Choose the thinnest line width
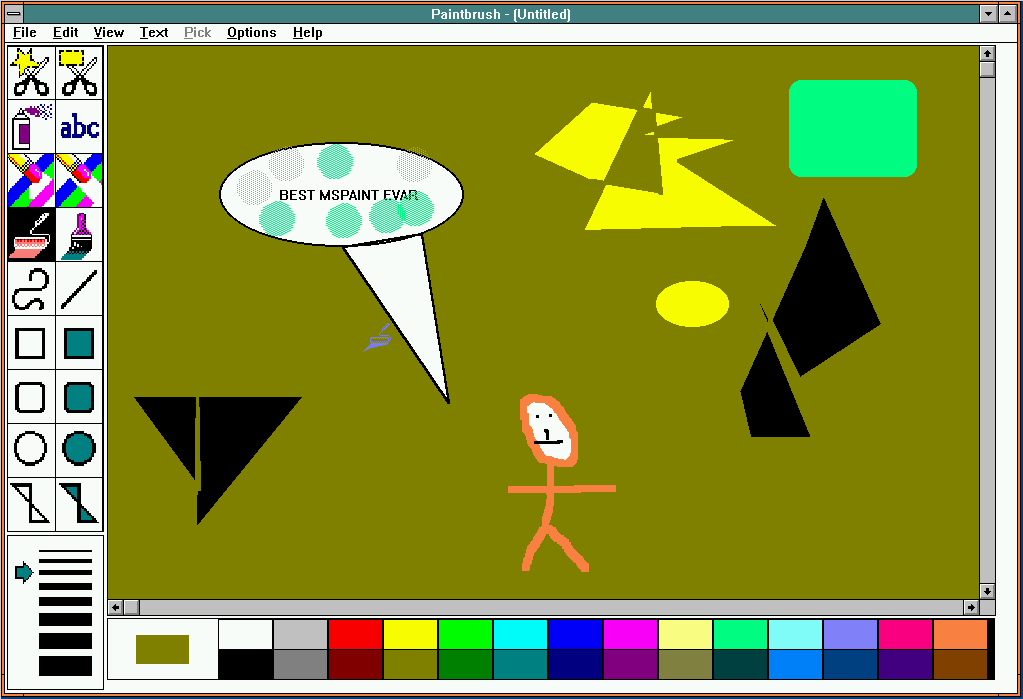Viewport: 1023px width, 699px height. point(65,551)
